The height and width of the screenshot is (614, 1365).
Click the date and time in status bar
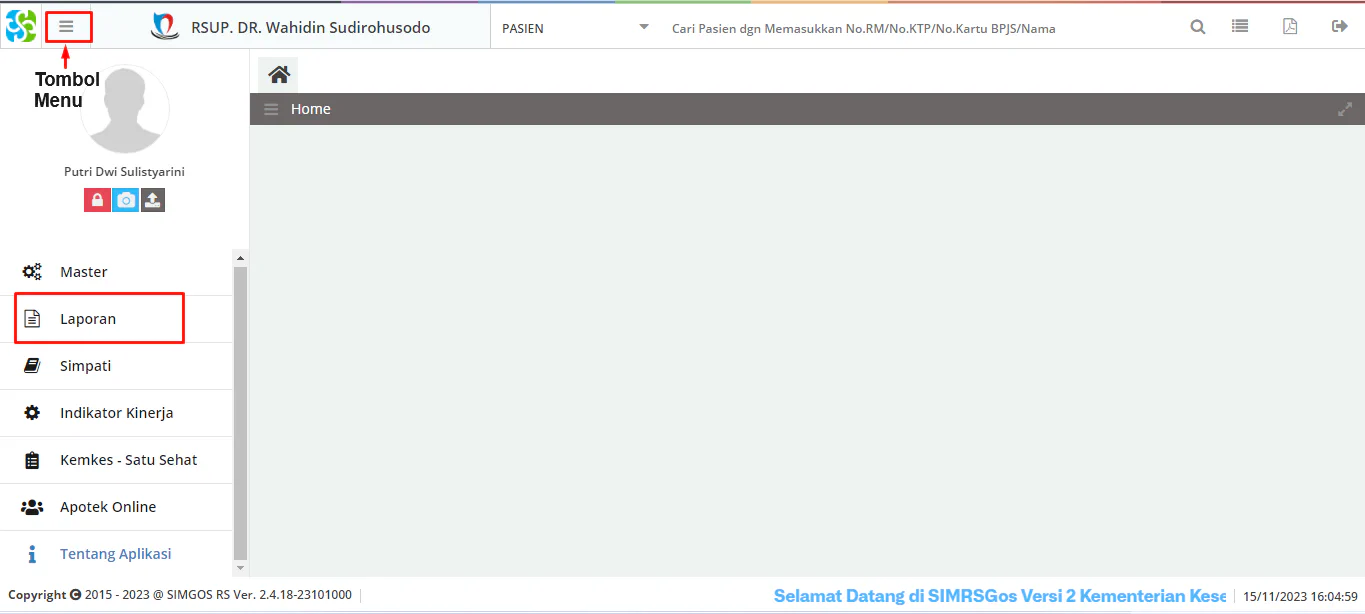pyautogui.click(x=1300, y=596)
